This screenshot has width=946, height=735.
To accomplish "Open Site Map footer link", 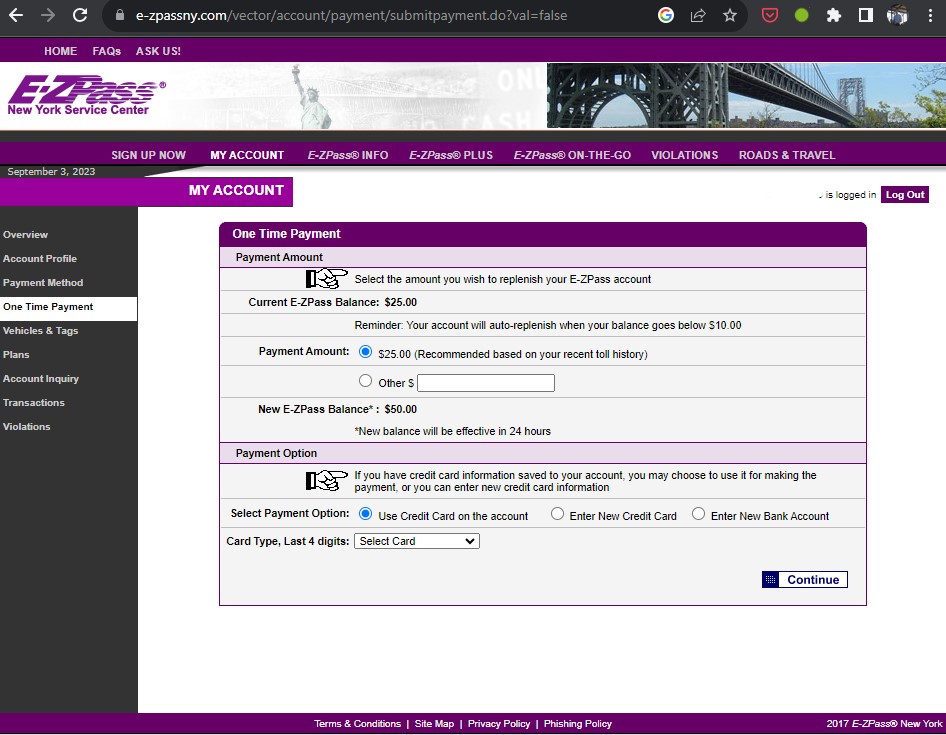I will tap(434, 724).
